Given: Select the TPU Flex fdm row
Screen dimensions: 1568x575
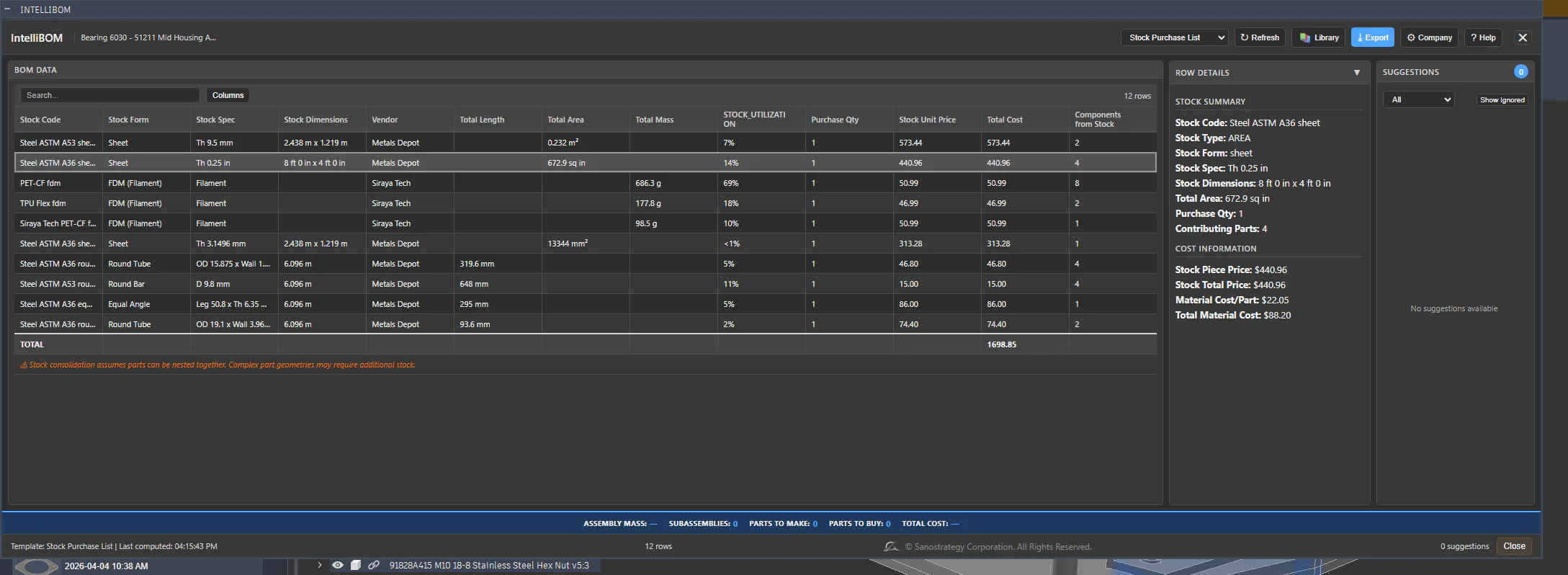Looking at the screenshot, I should (586, 203).
